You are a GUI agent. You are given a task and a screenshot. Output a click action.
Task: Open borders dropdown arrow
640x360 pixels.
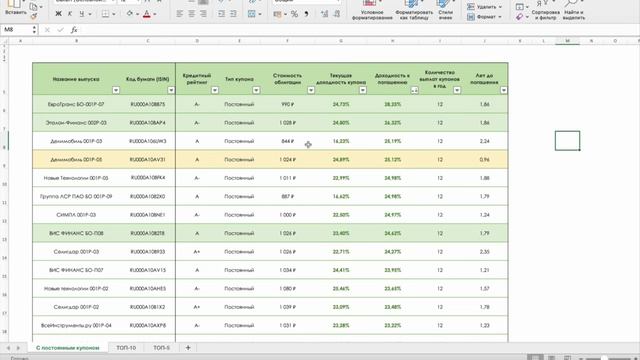114,14
